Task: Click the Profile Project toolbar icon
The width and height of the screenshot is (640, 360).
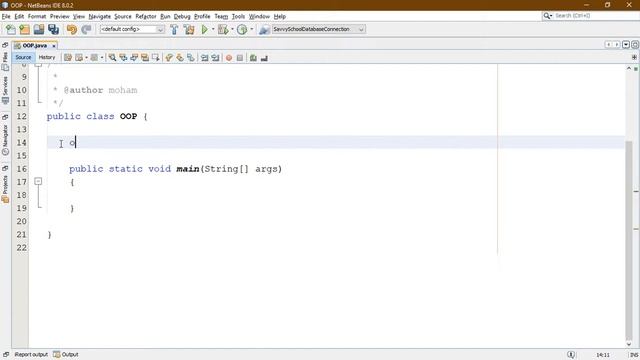Action: click(x=242, y=29)
